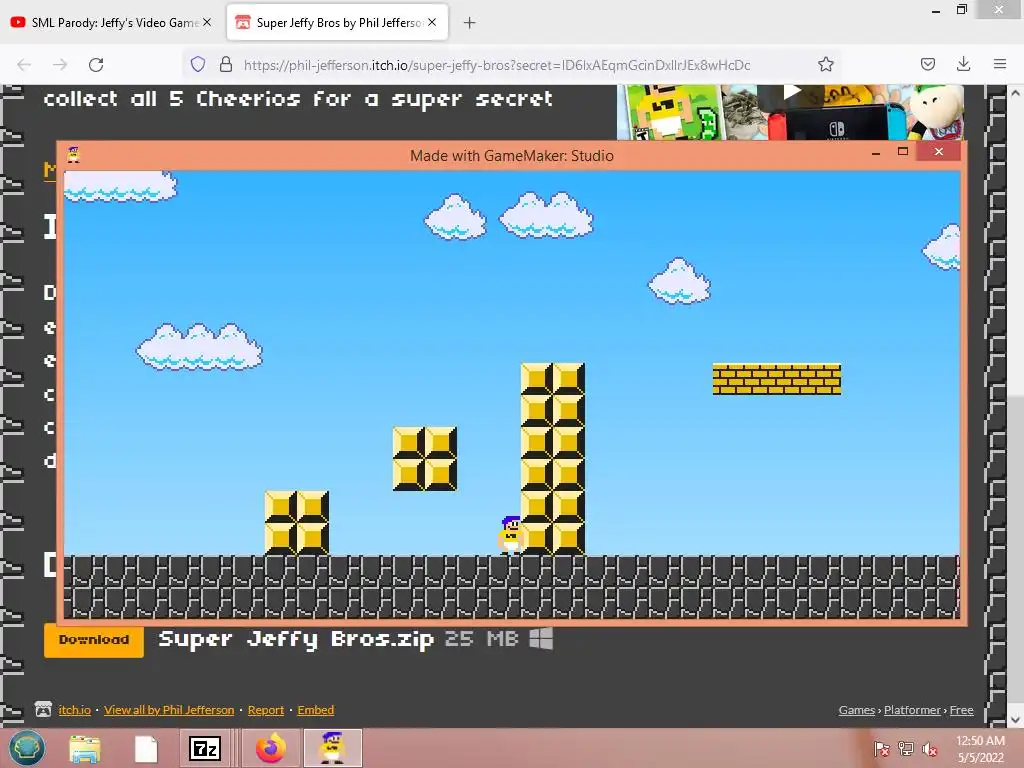Open View all by Phil Jefferson
The height and width of the screenshot is (768, 1024).
point(168,710)
